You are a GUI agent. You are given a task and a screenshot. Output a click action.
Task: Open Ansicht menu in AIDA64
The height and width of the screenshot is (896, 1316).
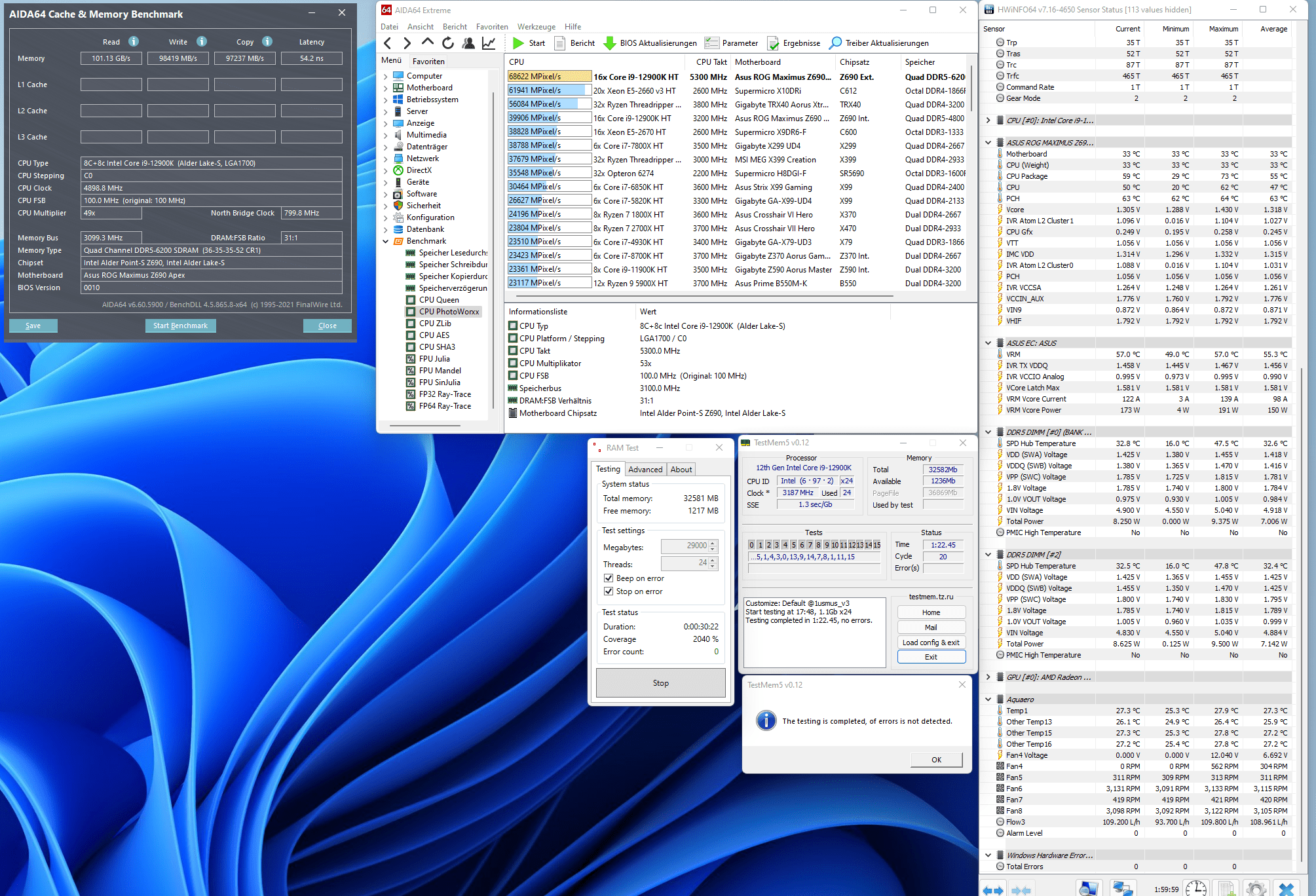(x=421, y=27)
